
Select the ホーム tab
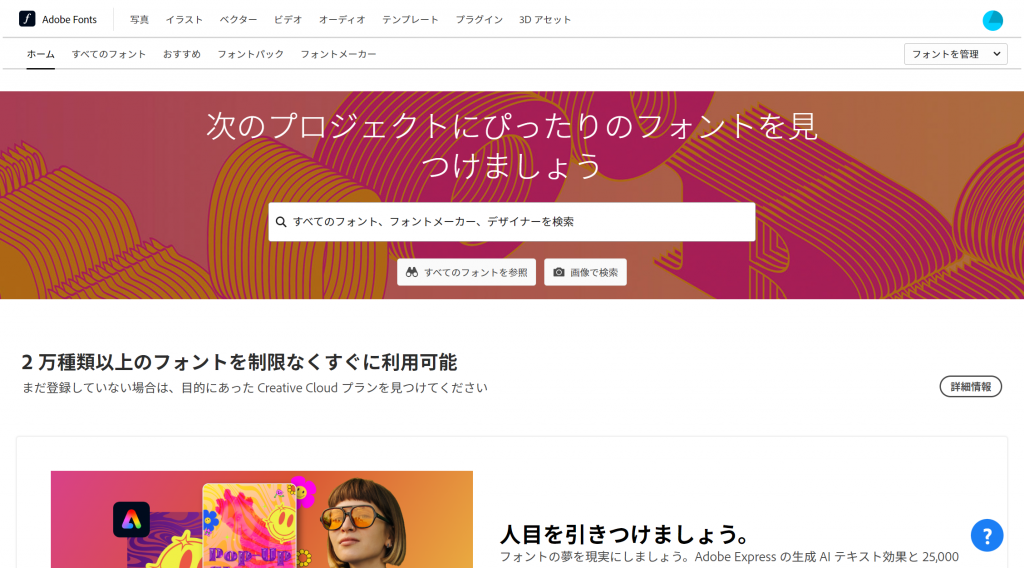[x=40, y=54]
